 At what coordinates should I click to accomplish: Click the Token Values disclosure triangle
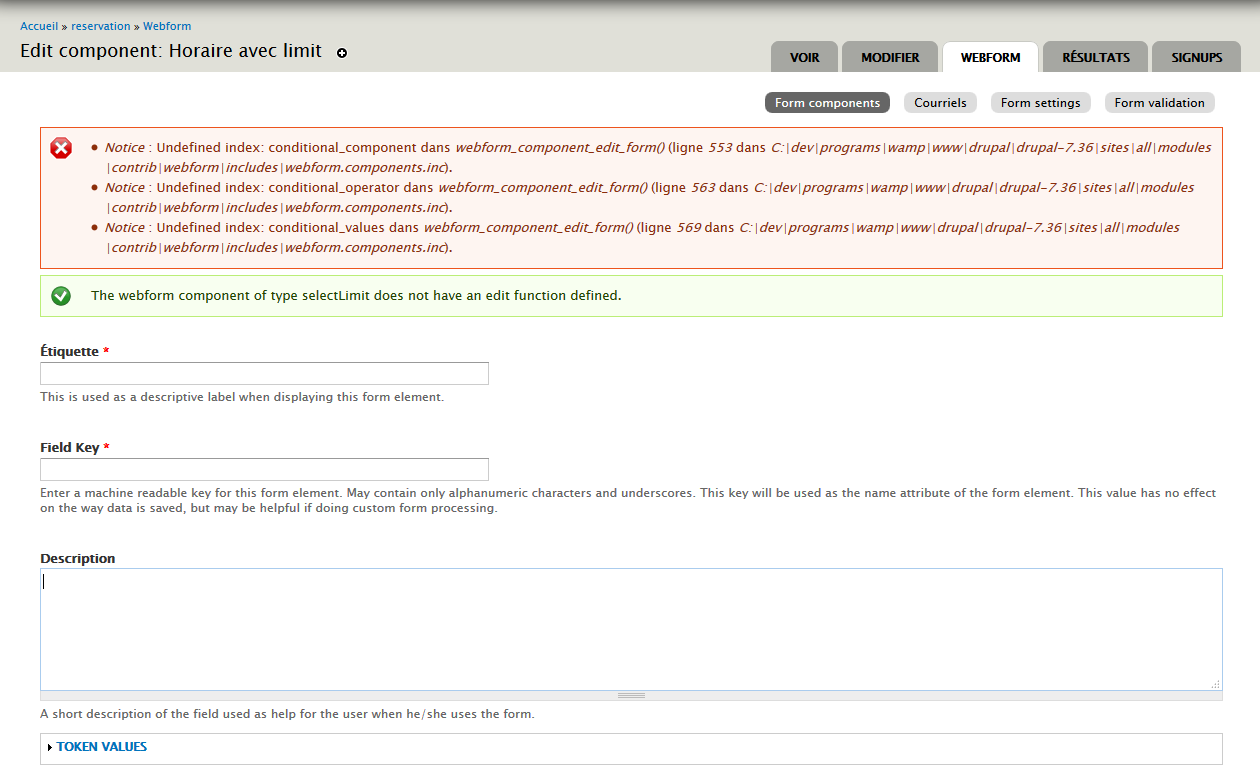point(50,747)
